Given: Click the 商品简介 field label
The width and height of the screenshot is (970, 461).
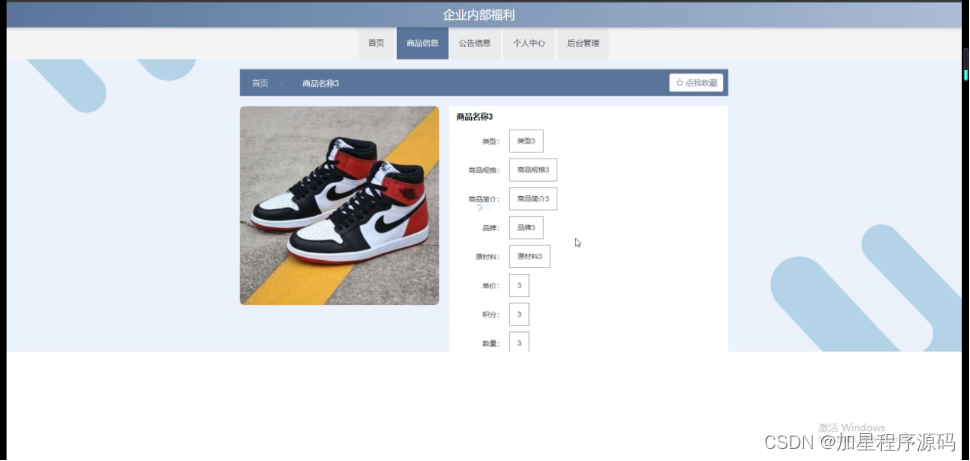Looking at the screenshot, I should [484, 199].
